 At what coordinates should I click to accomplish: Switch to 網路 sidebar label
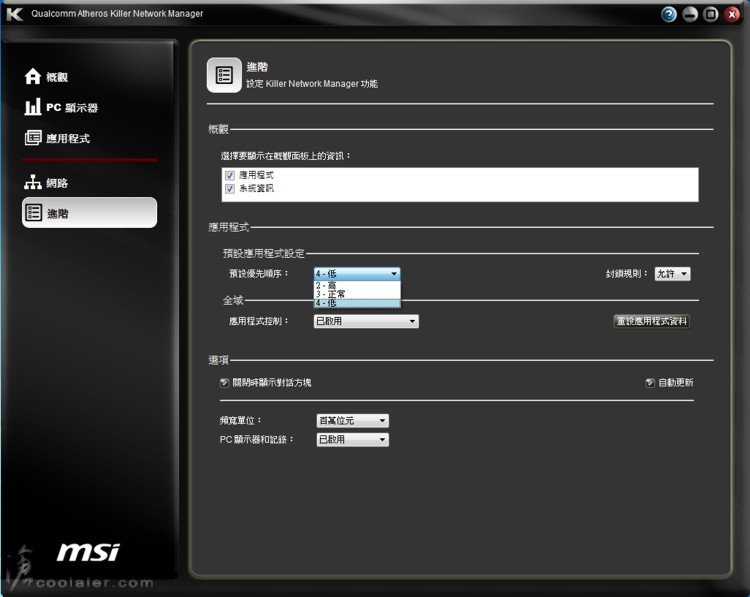[x=57, y=183]
